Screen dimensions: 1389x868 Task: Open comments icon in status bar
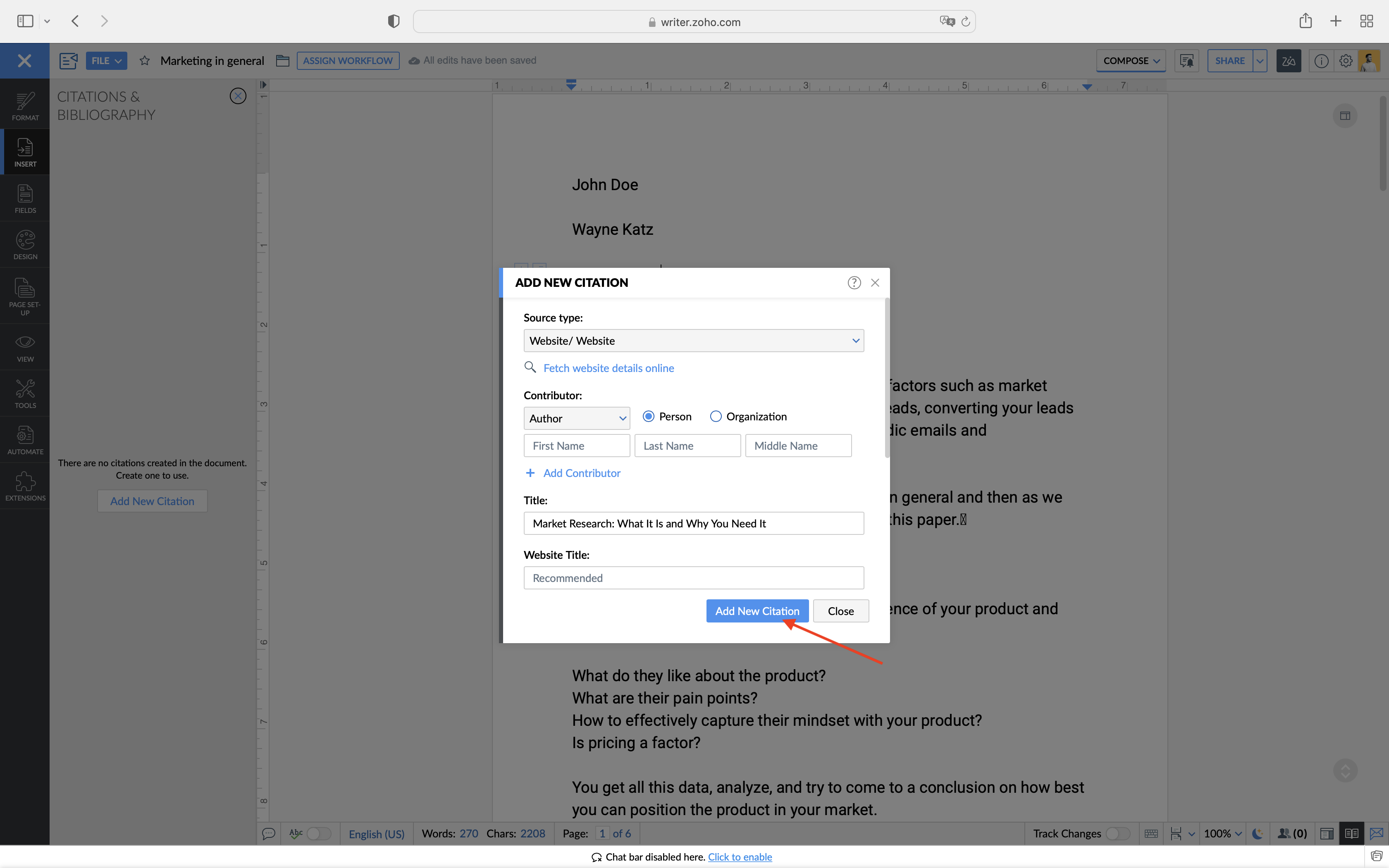(x=268, y=834)
